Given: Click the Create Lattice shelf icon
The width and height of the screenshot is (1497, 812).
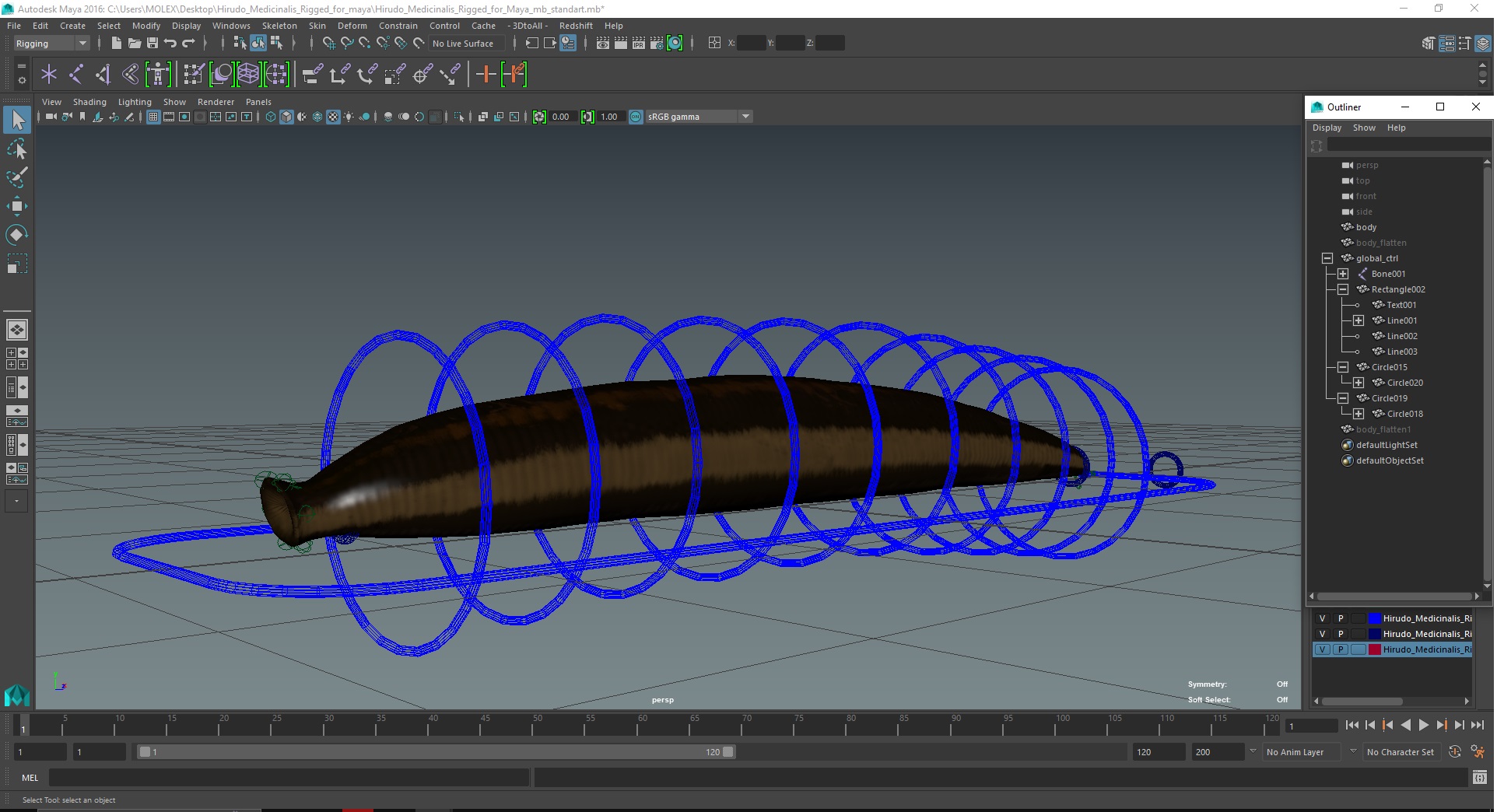Looking at the screenshot, I should 248,75.
